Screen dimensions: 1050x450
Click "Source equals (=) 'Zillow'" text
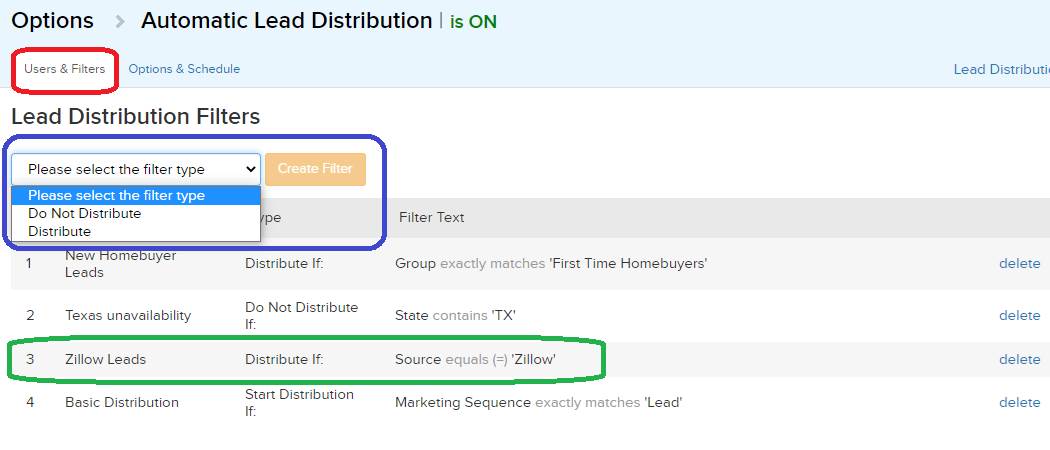(475, 360)
